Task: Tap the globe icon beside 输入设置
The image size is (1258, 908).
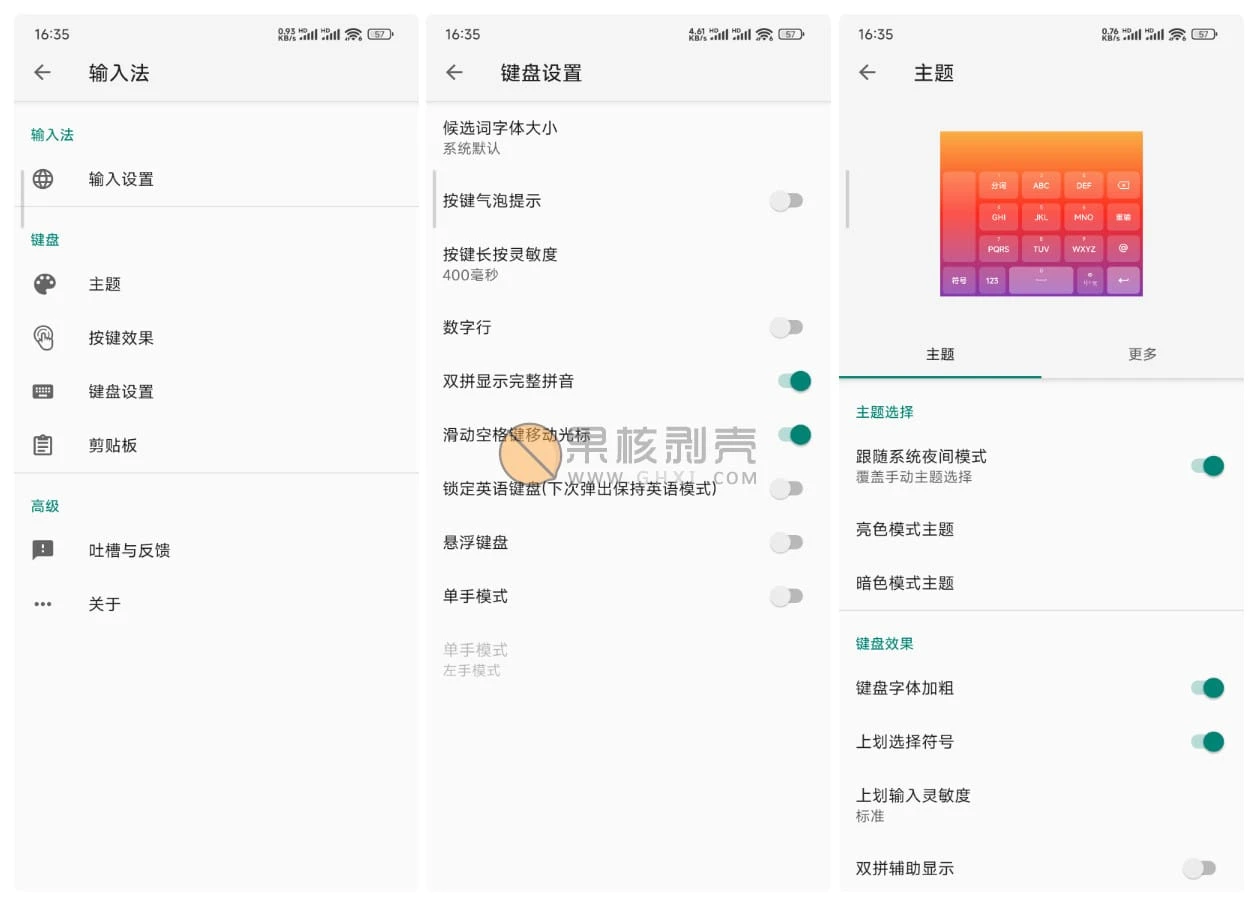Action: point(43,179)
